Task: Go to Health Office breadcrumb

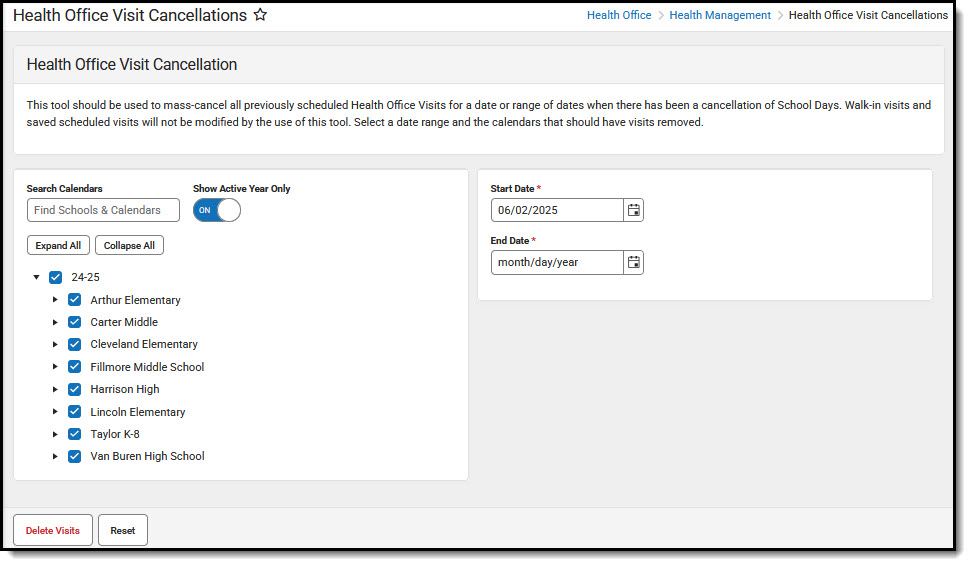Action: [619, 15]
